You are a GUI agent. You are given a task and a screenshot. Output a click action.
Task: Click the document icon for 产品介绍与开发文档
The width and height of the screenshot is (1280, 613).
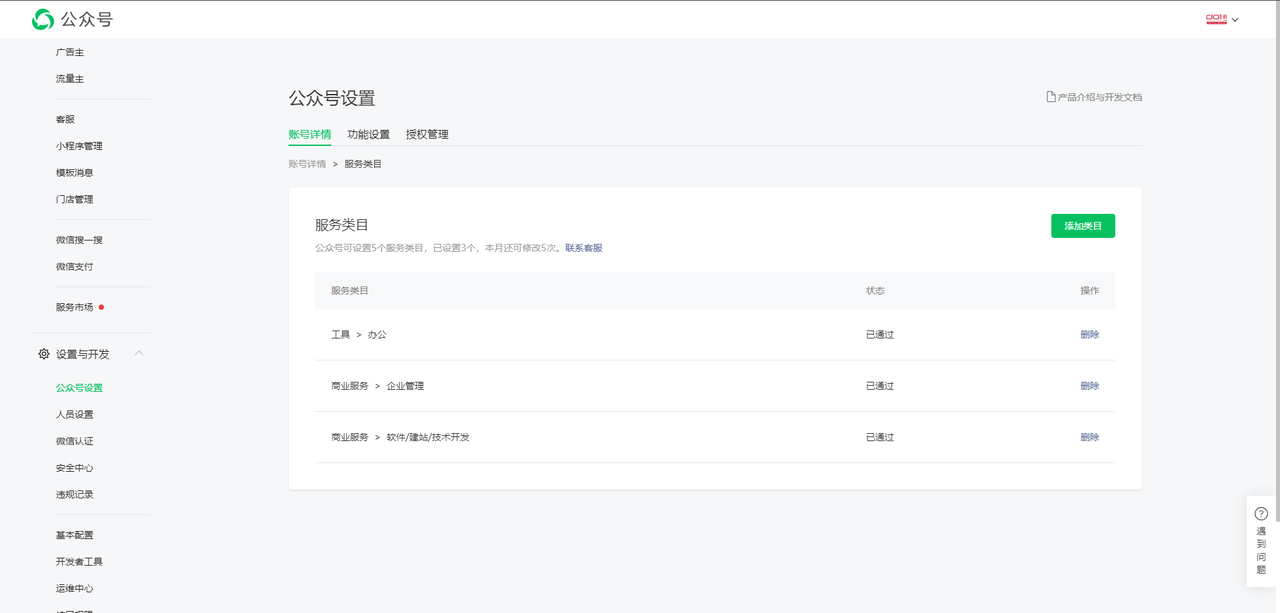point(1051,97)
